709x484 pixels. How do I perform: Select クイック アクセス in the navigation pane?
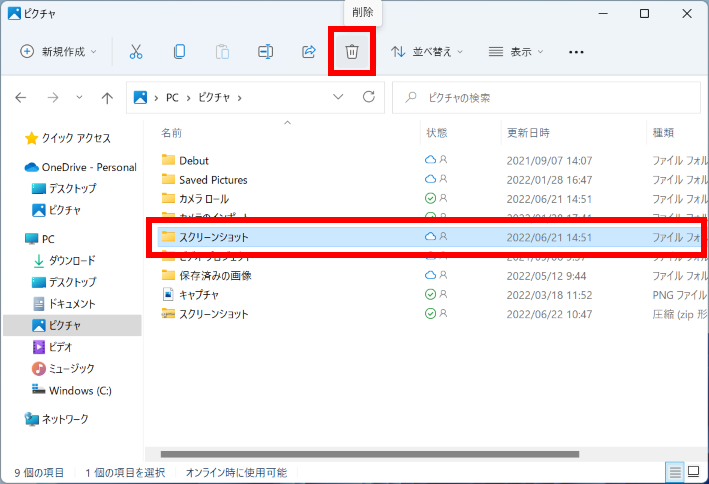tap(68, 138)
